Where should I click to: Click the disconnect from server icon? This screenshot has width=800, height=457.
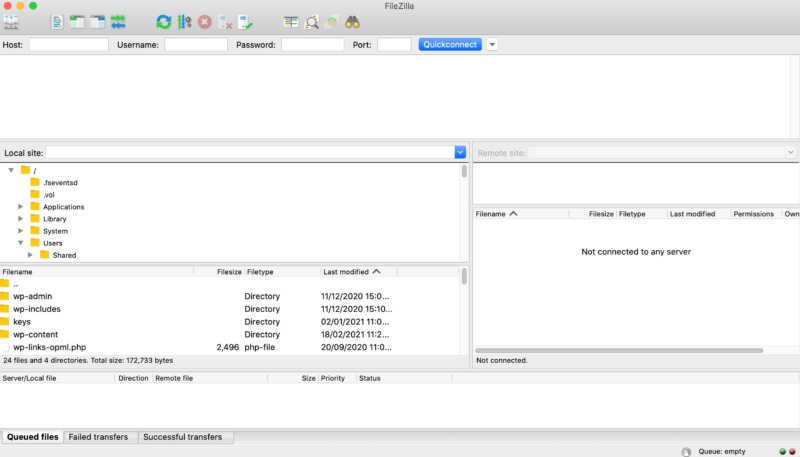coord(225,21)
